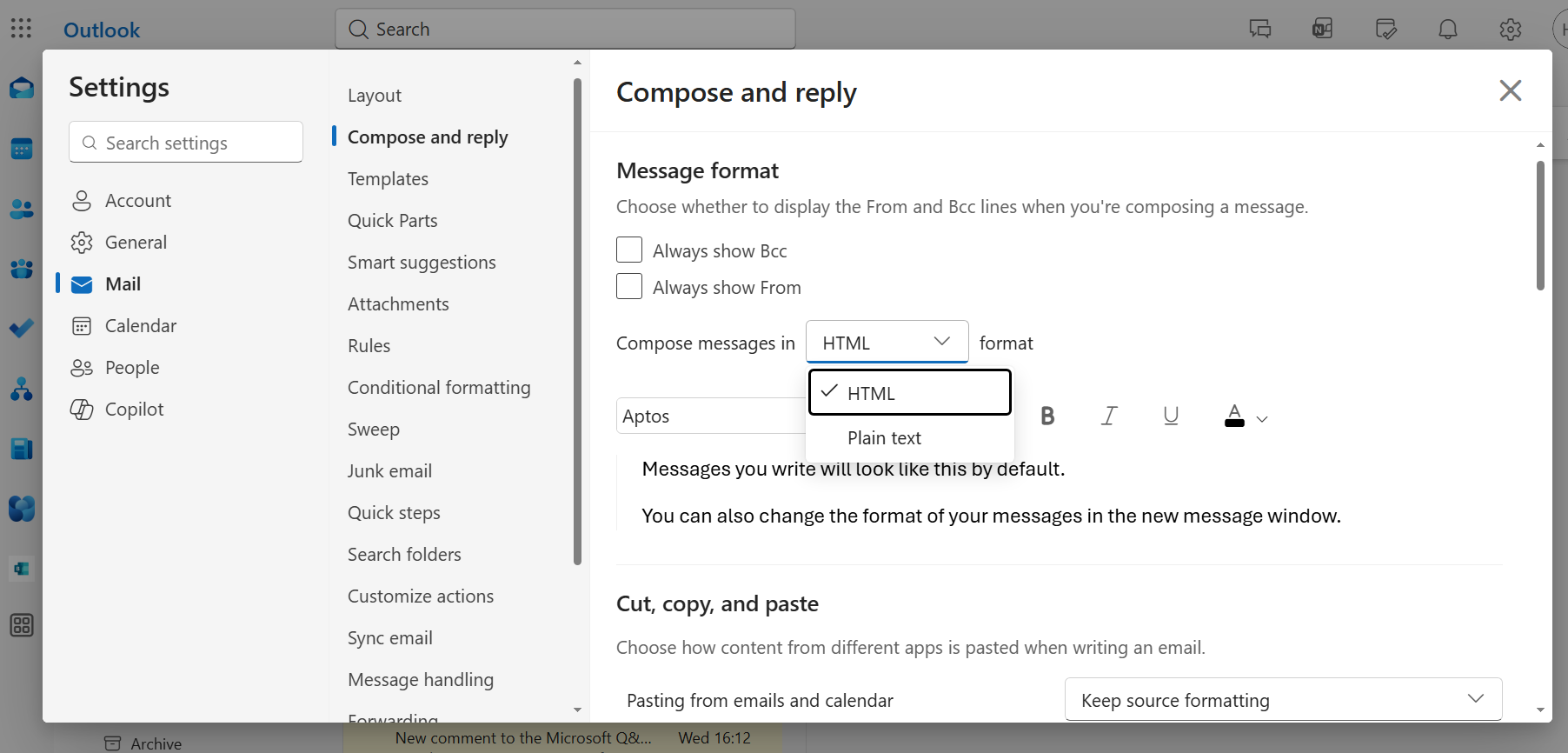Click the submenu scroll-down arrow
1568x753 pixels.
[x=577, y=710]
